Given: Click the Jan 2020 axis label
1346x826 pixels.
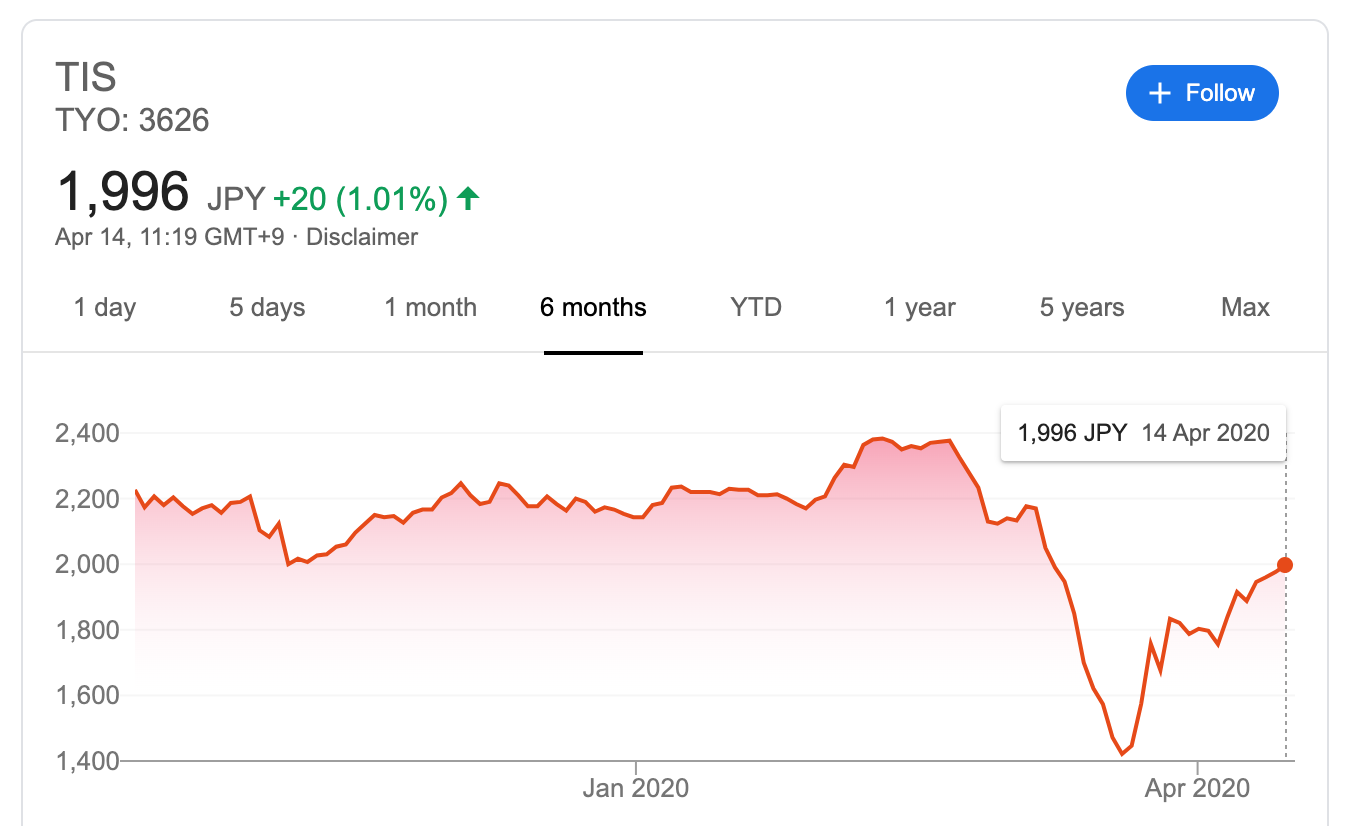Looking at the screenshot, I should 636,789.
